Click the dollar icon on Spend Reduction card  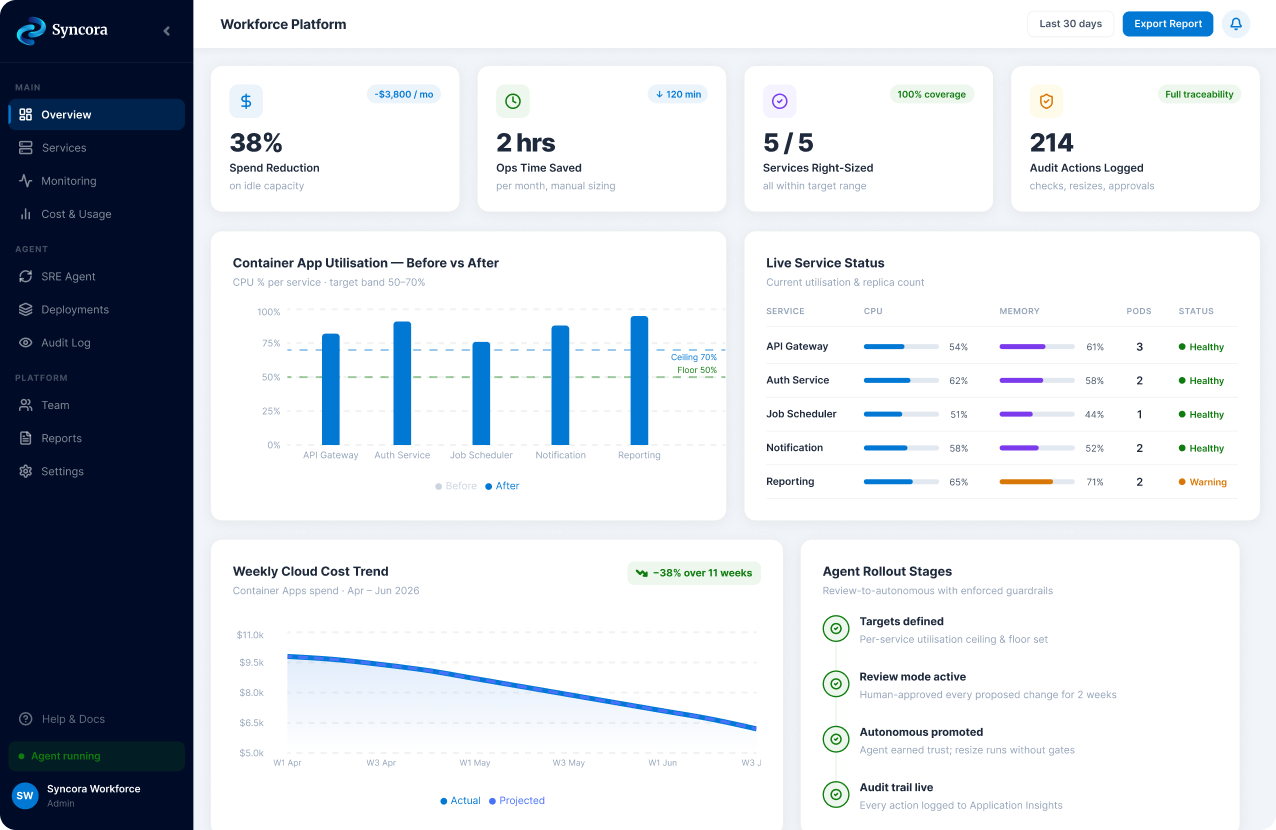coord(246,101)
